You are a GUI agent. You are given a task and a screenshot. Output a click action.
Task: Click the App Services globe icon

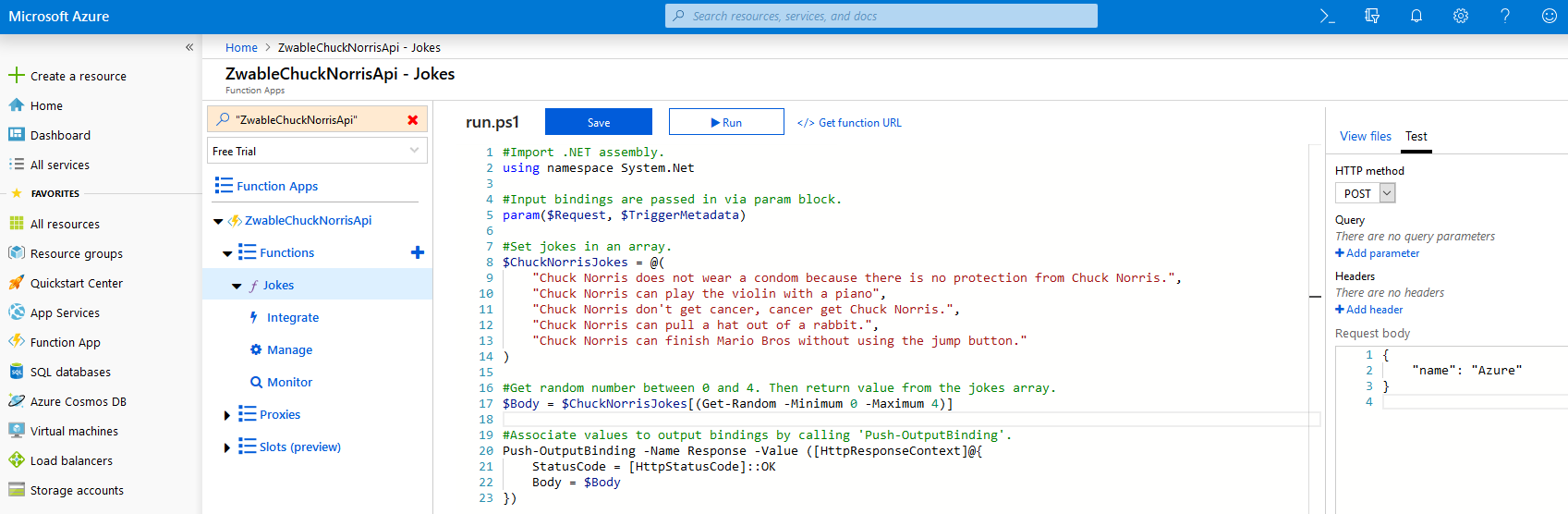click(17, 312)
